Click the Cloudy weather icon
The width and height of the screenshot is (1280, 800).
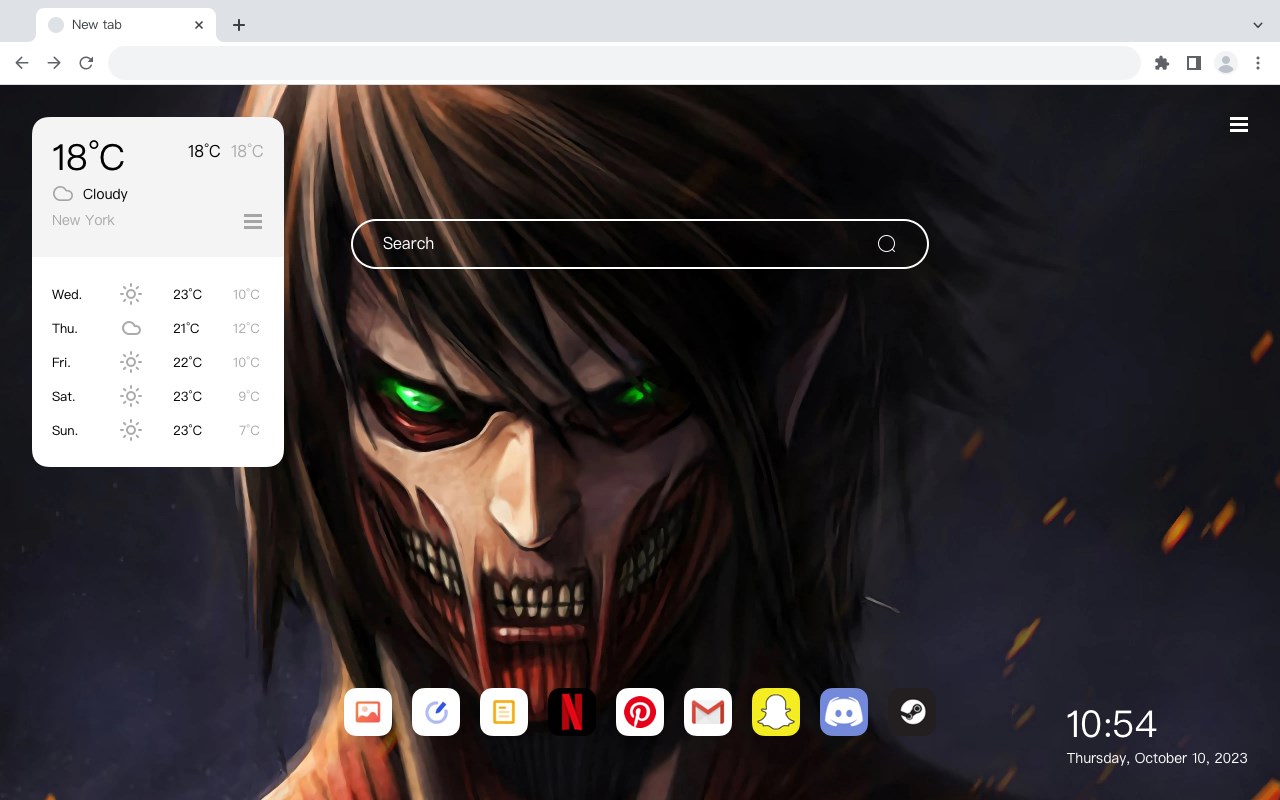[x=63, y=194]
